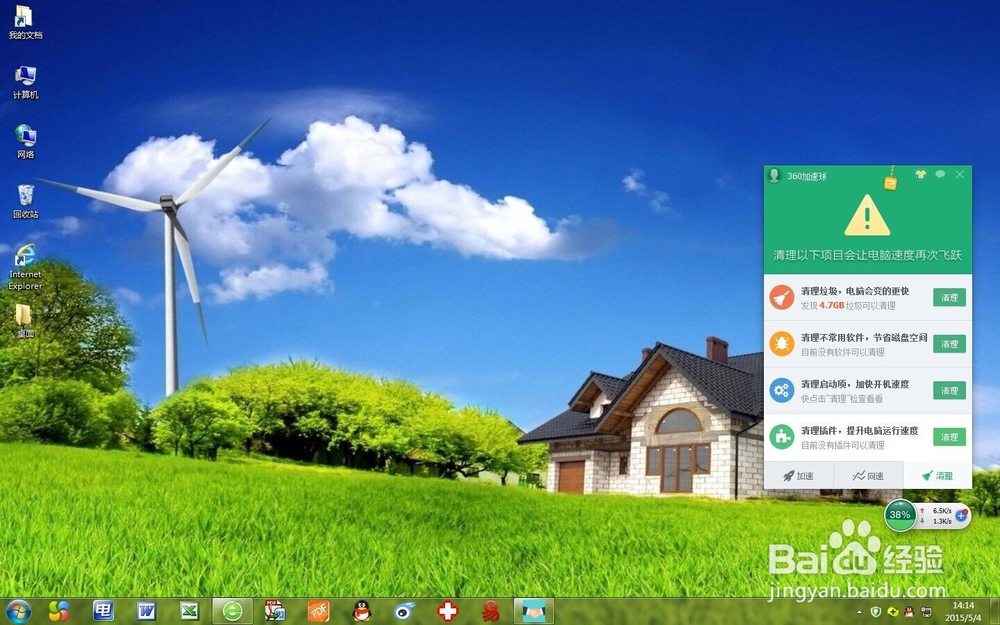Click the red PDF converter taskbar icon
This screenshot has width=1000, height=625.
(275, 612)
